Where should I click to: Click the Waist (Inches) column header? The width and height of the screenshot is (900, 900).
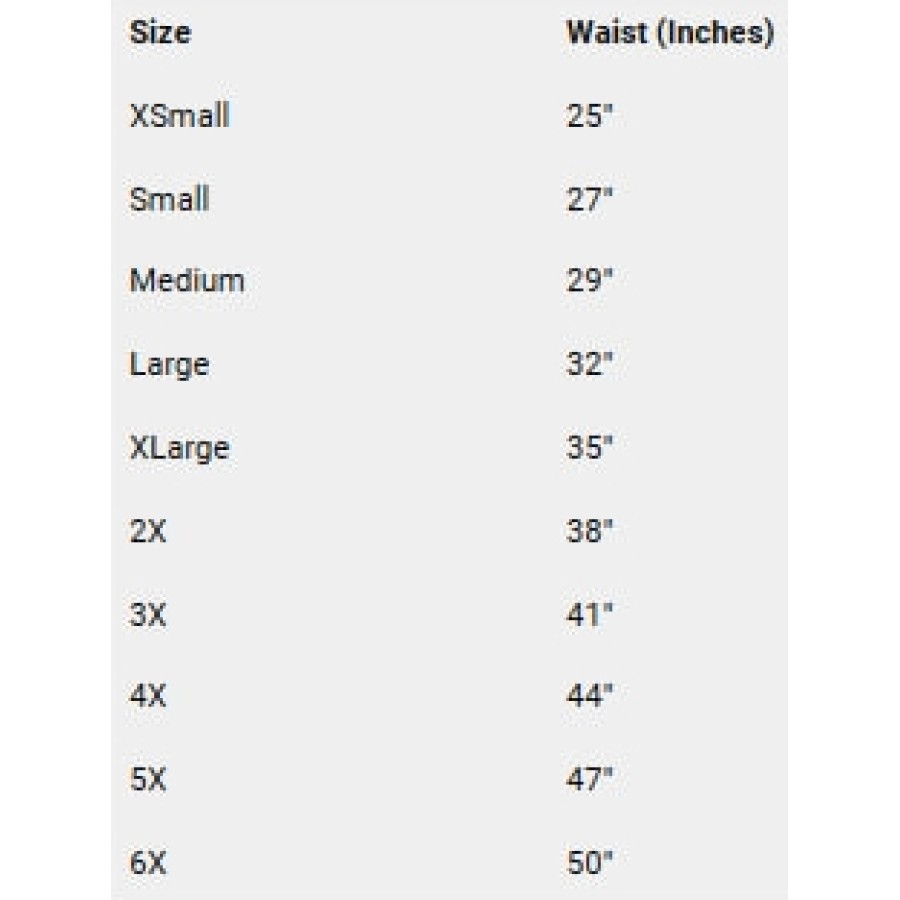click(670, 33)
